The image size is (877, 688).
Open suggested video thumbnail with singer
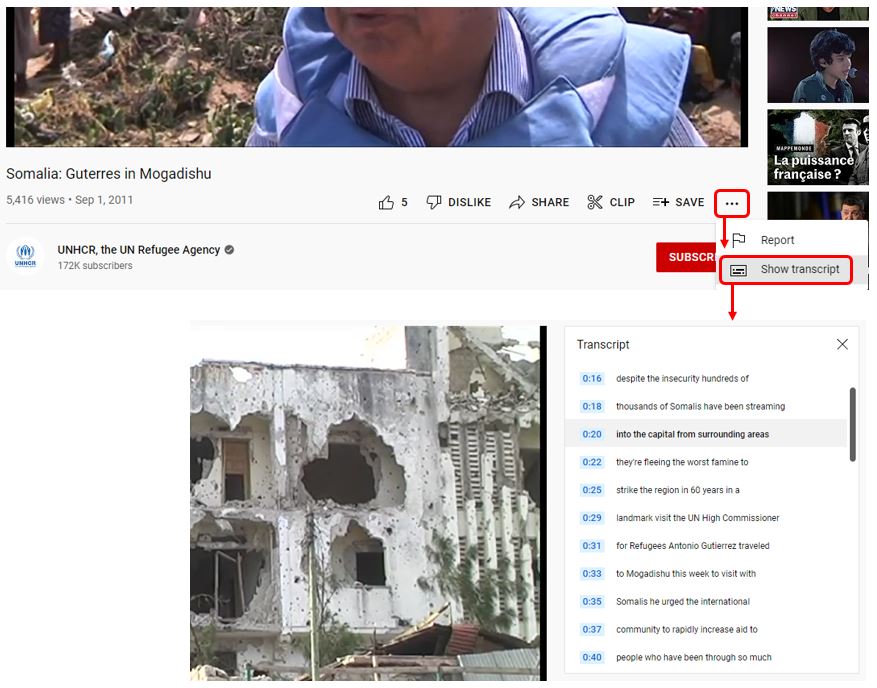tap(816, 65)
